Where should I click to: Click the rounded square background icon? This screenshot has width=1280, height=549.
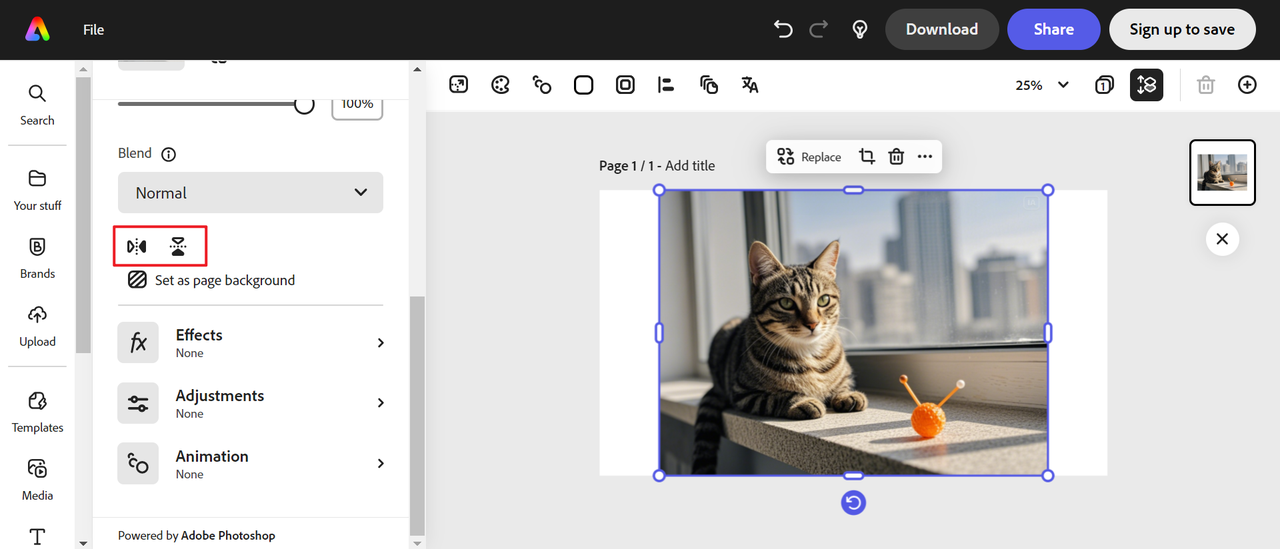click(584, 85)
